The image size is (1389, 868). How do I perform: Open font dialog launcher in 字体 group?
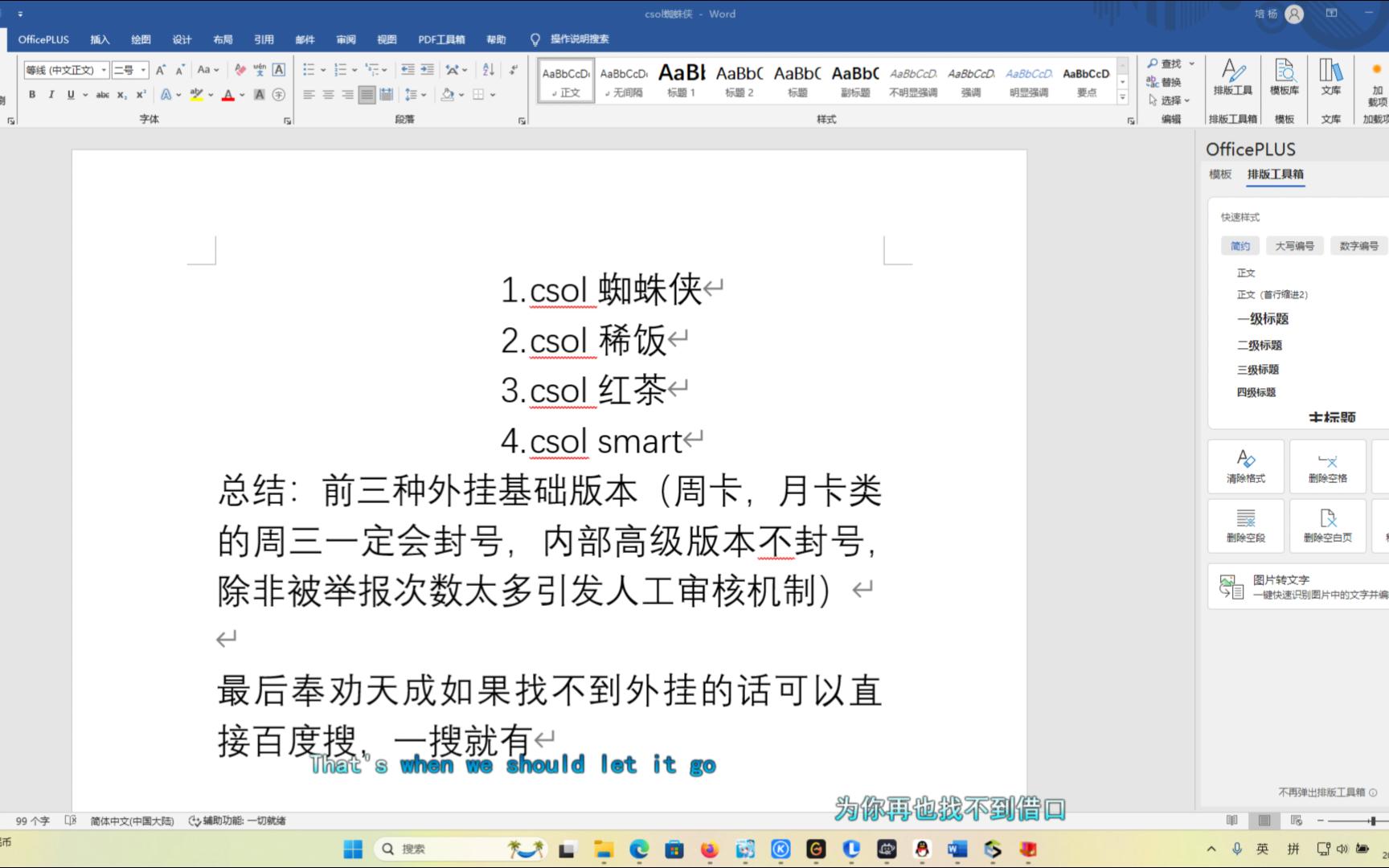point(287,121)
